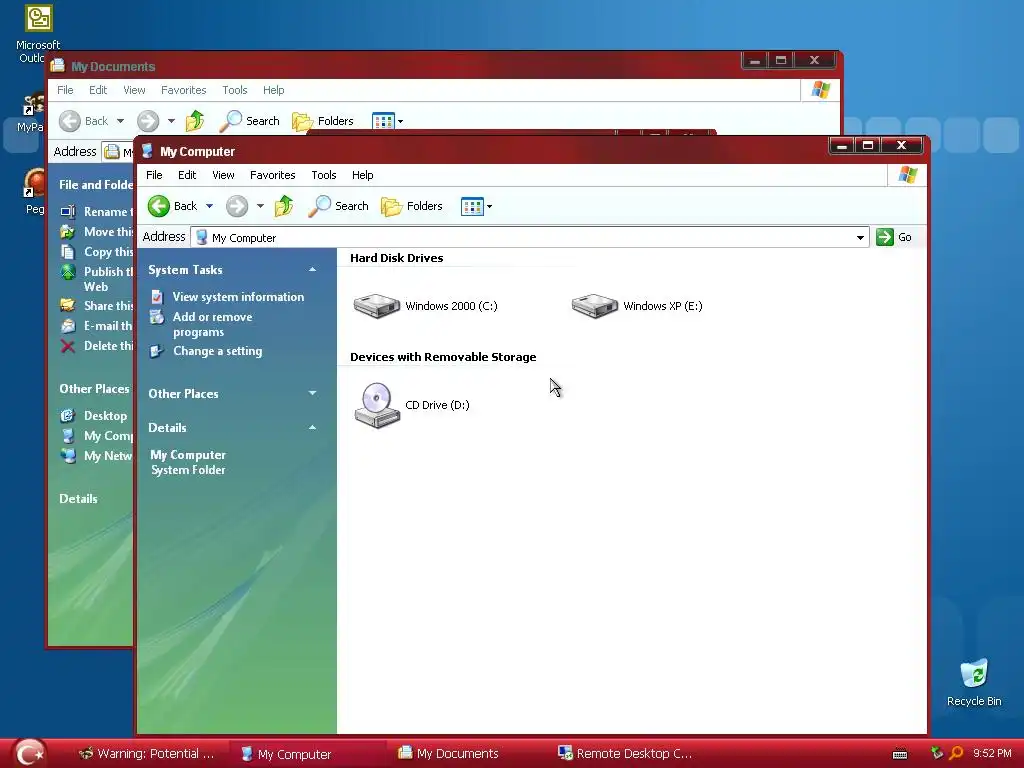Screen dimensions: 1024x768
Task: Open the Forward history dropdown in My Computer
Action: tap(260, 206)
